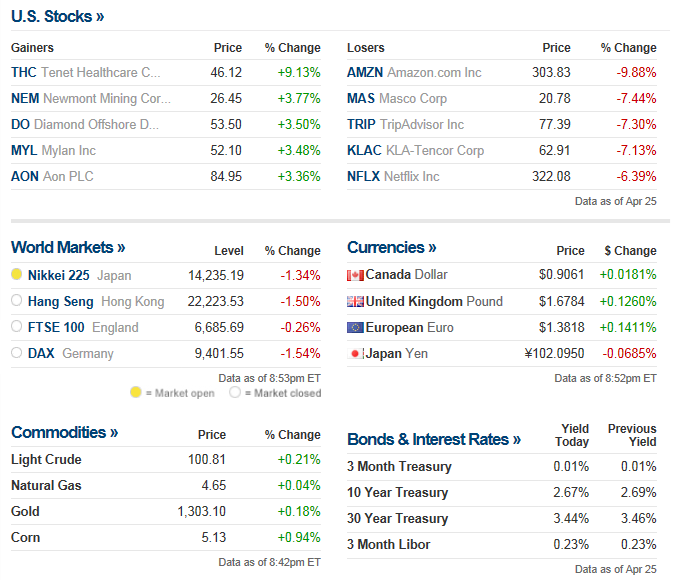Open the Gold commodity row

[27, 511]
